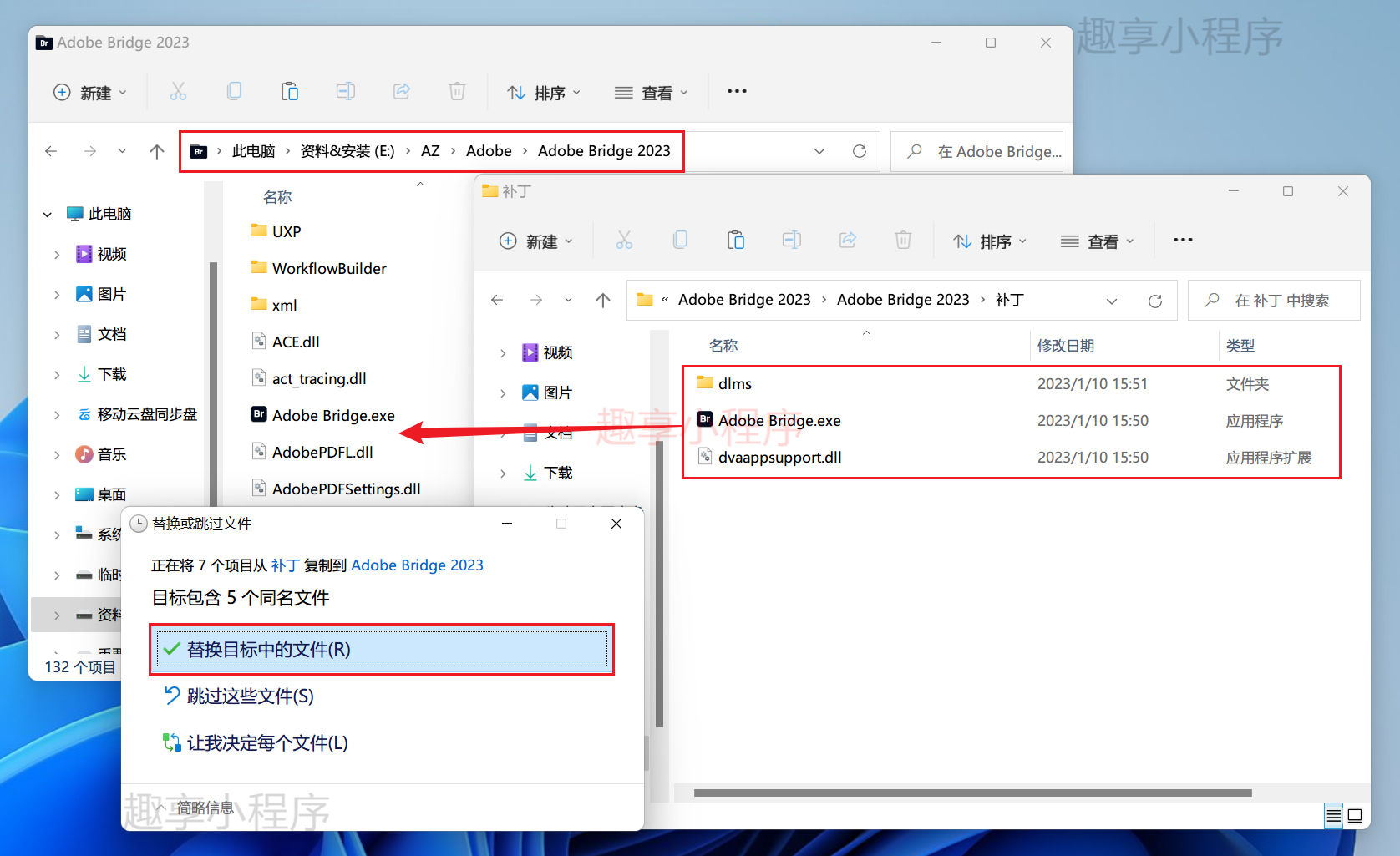The image size is (1400, 856).
Task: Go forward in Adobe Bridge 2023 window
Action: (90, 151)
